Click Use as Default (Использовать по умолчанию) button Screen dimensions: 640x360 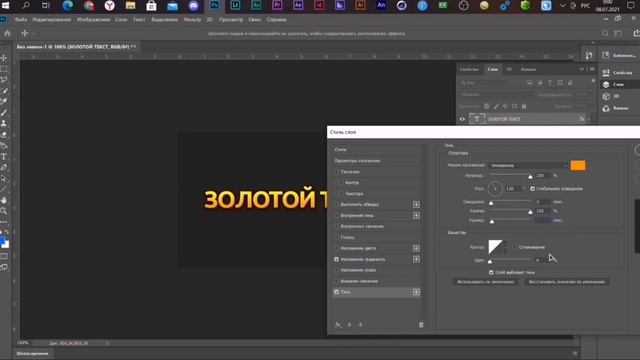(486, 282)
